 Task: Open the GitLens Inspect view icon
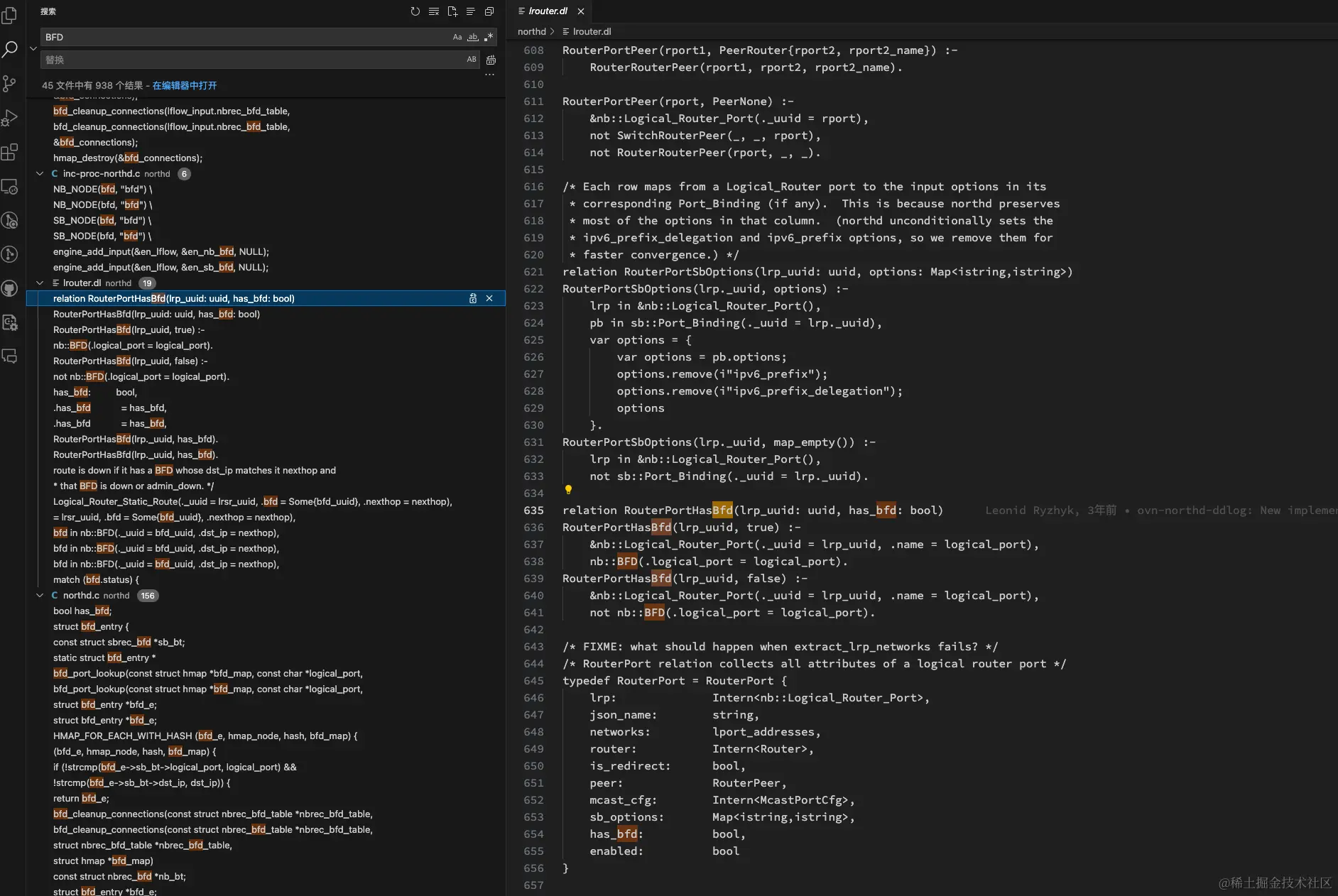(10, 220)
